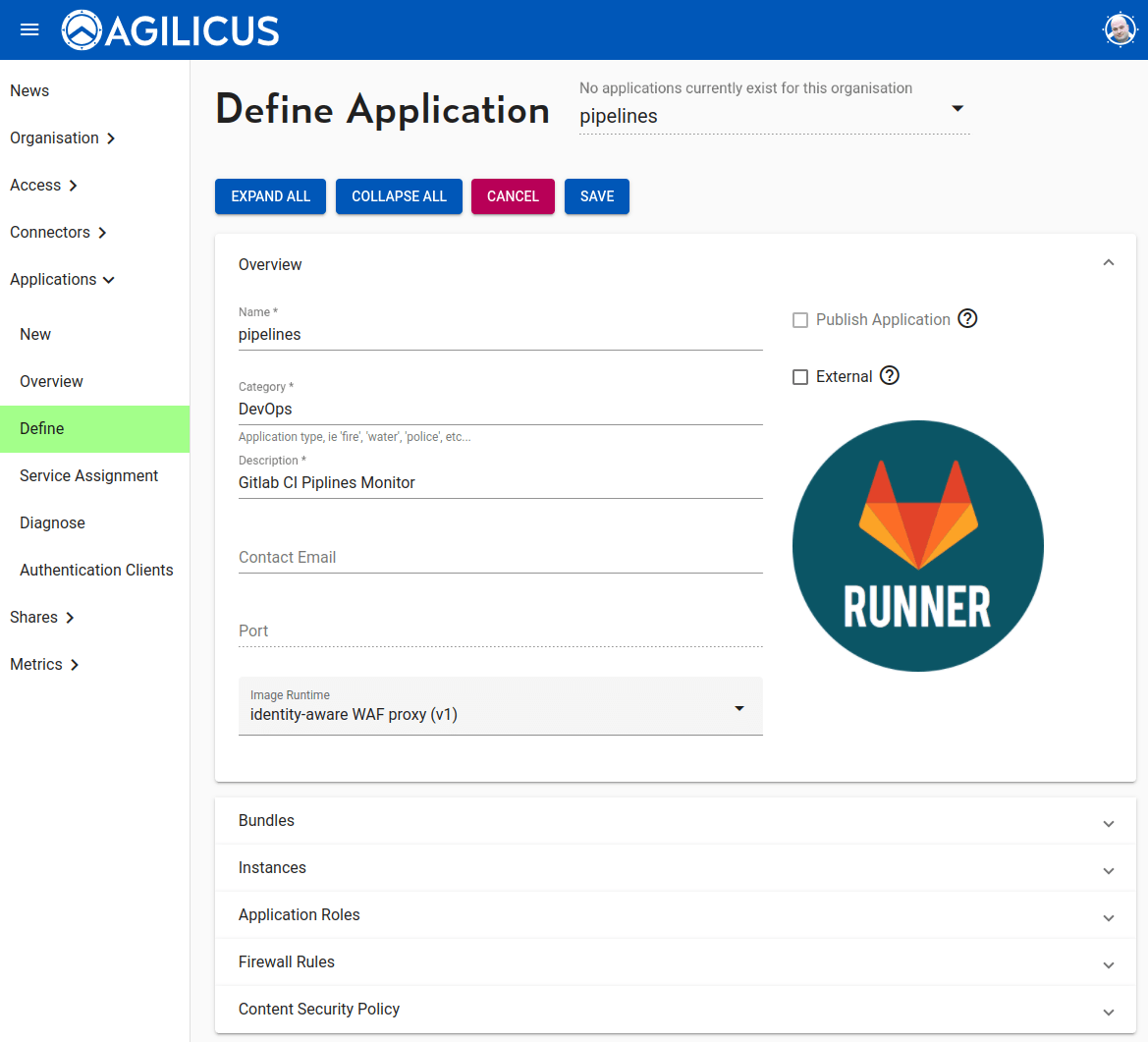Toggle the Publish Application checkbox
1148x1042 pixels.
coord(800,320)
